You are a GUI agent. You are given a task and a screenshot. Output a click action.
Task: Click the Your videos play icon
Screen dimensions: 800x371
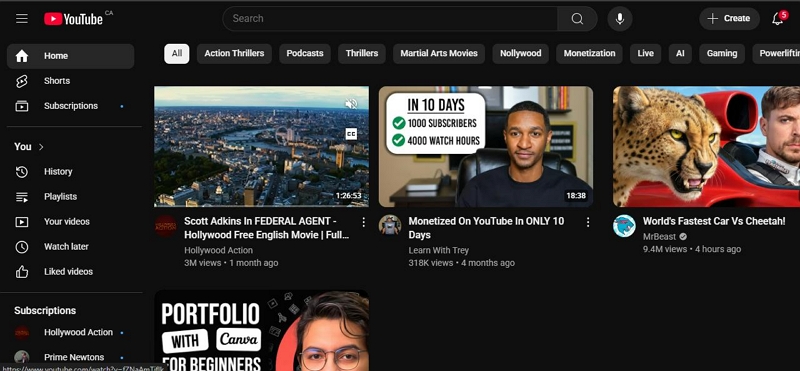pos(22,222)
